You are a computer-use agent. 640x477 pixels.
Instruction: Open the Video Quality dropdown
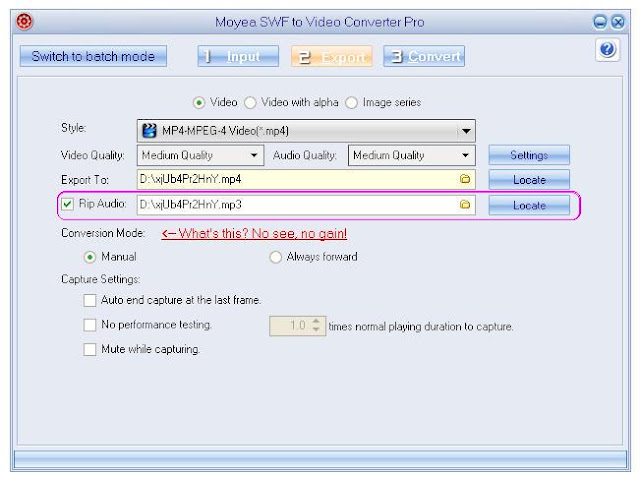[x=254, y=155]
